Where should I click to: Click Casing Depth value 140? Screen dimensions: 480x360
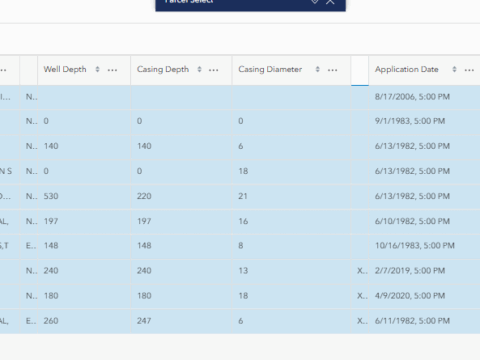(x=144, y=146)
